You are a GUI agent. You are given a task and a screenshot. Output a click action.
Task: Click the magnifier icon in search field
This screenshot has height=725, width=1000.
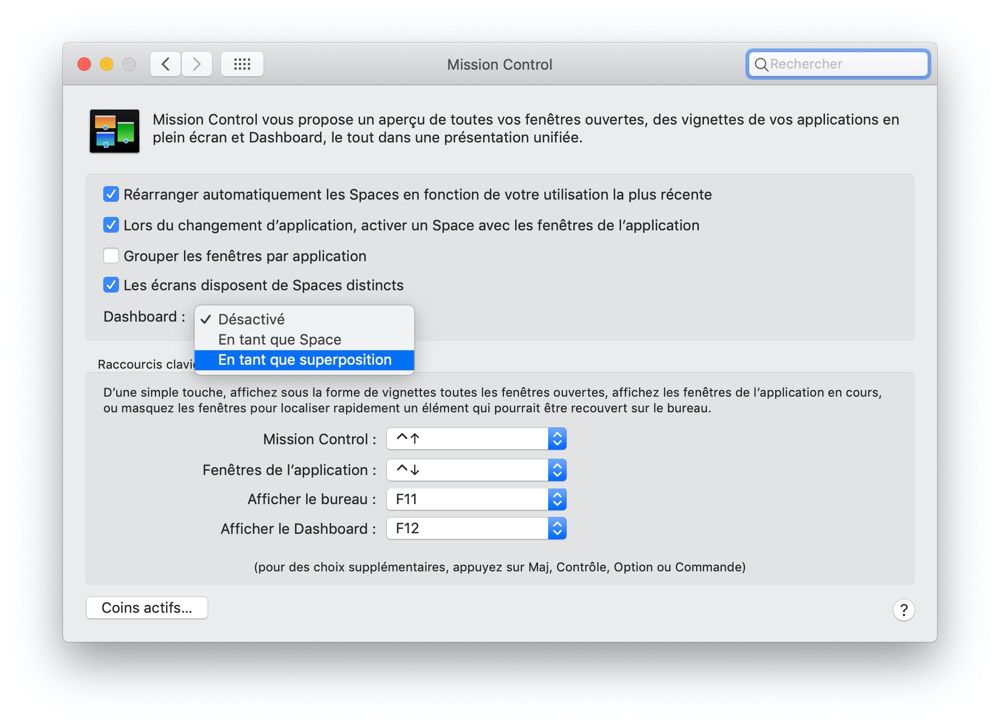click(761, 64)
